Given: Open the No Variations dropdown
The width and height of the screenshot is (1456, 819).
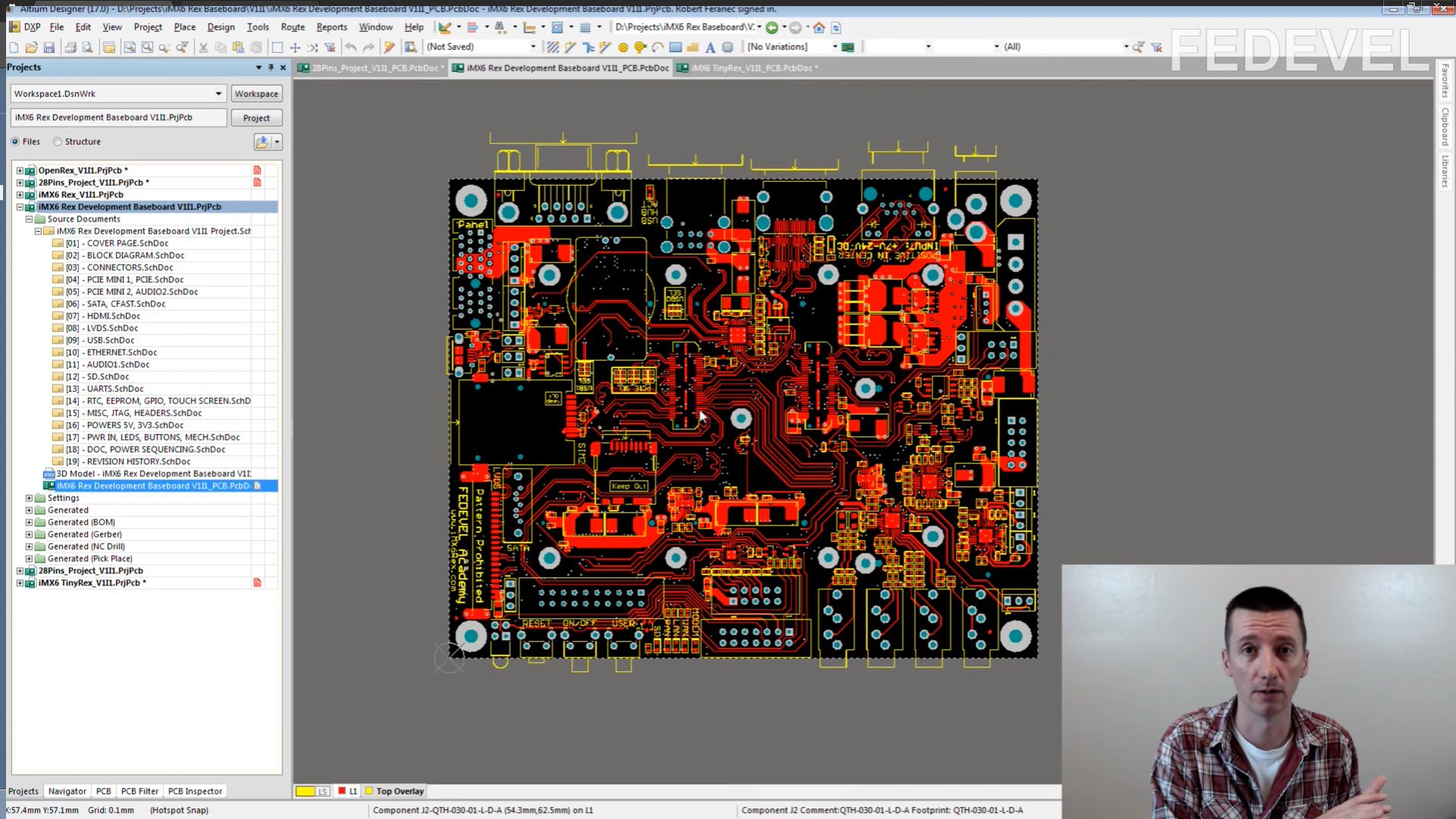Looking at the screenshot, I should (x=835, y=47).
